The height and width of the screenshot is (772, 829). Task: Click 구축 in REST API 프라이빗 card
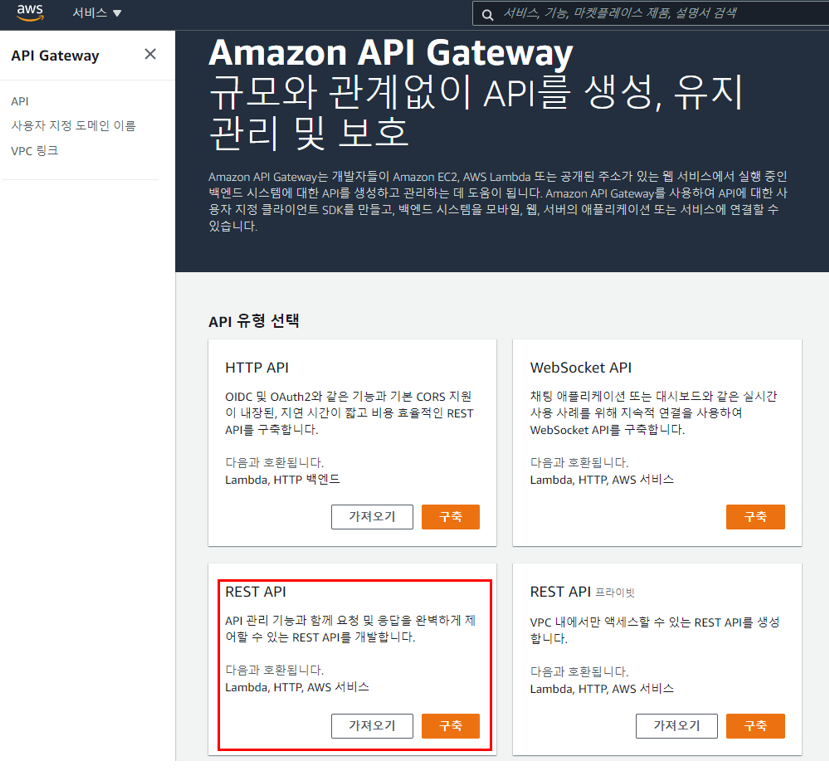pyautogui.click(x=755, y=726)
